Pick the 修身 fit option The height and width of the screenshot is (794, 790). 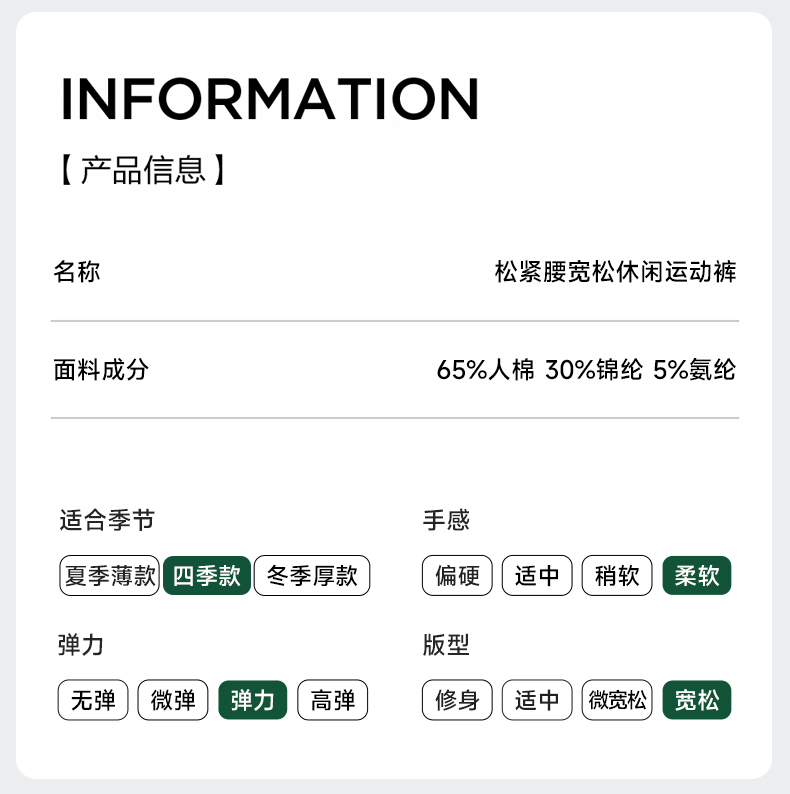click(457, 700)
